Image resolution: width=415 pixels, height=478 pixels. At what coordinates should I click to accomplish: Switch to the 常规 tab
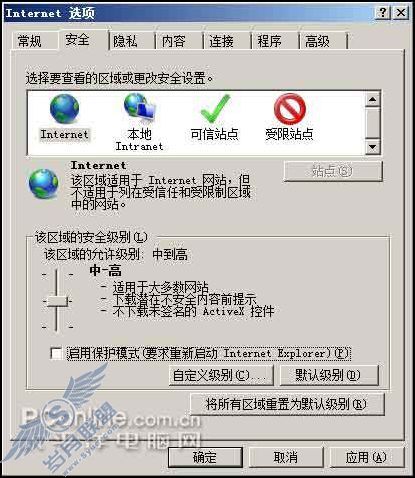(30, 41)
